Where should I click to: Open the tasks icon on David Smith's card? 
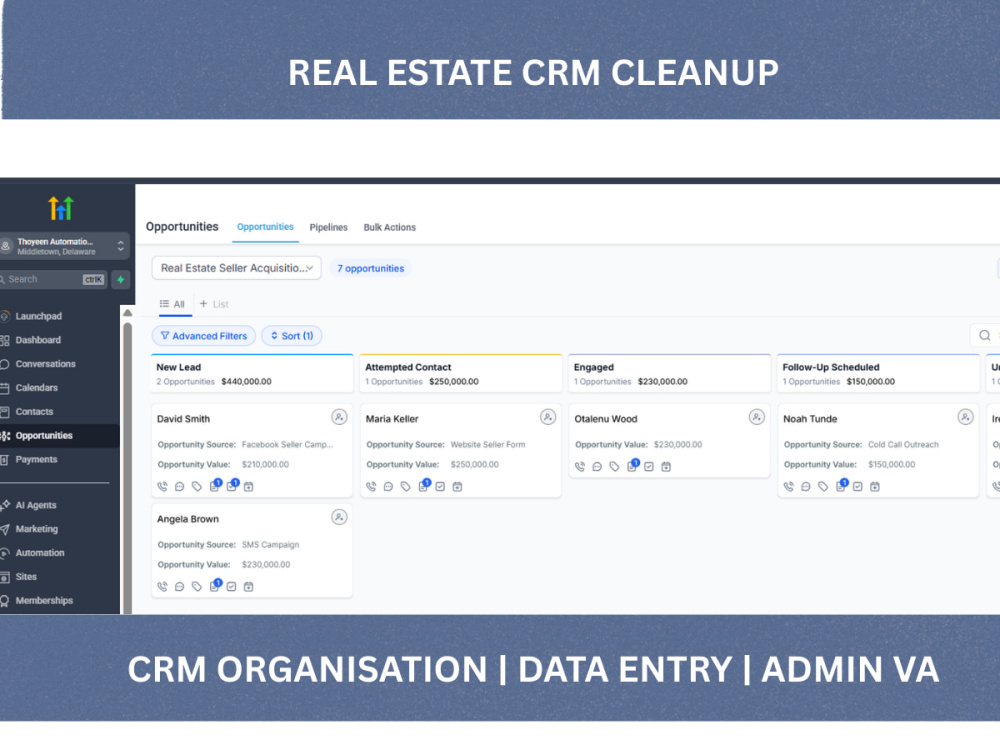tap(232, 486)
